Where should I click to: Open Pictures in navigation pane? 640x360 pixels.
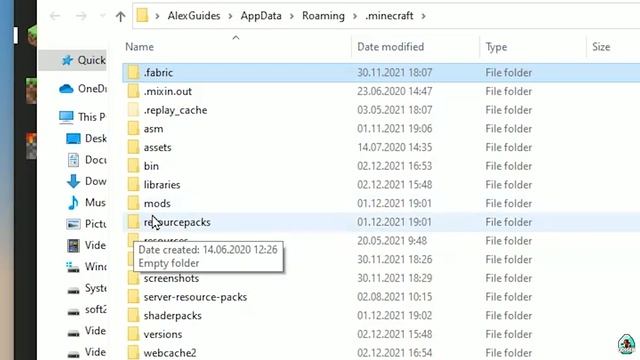86,224
